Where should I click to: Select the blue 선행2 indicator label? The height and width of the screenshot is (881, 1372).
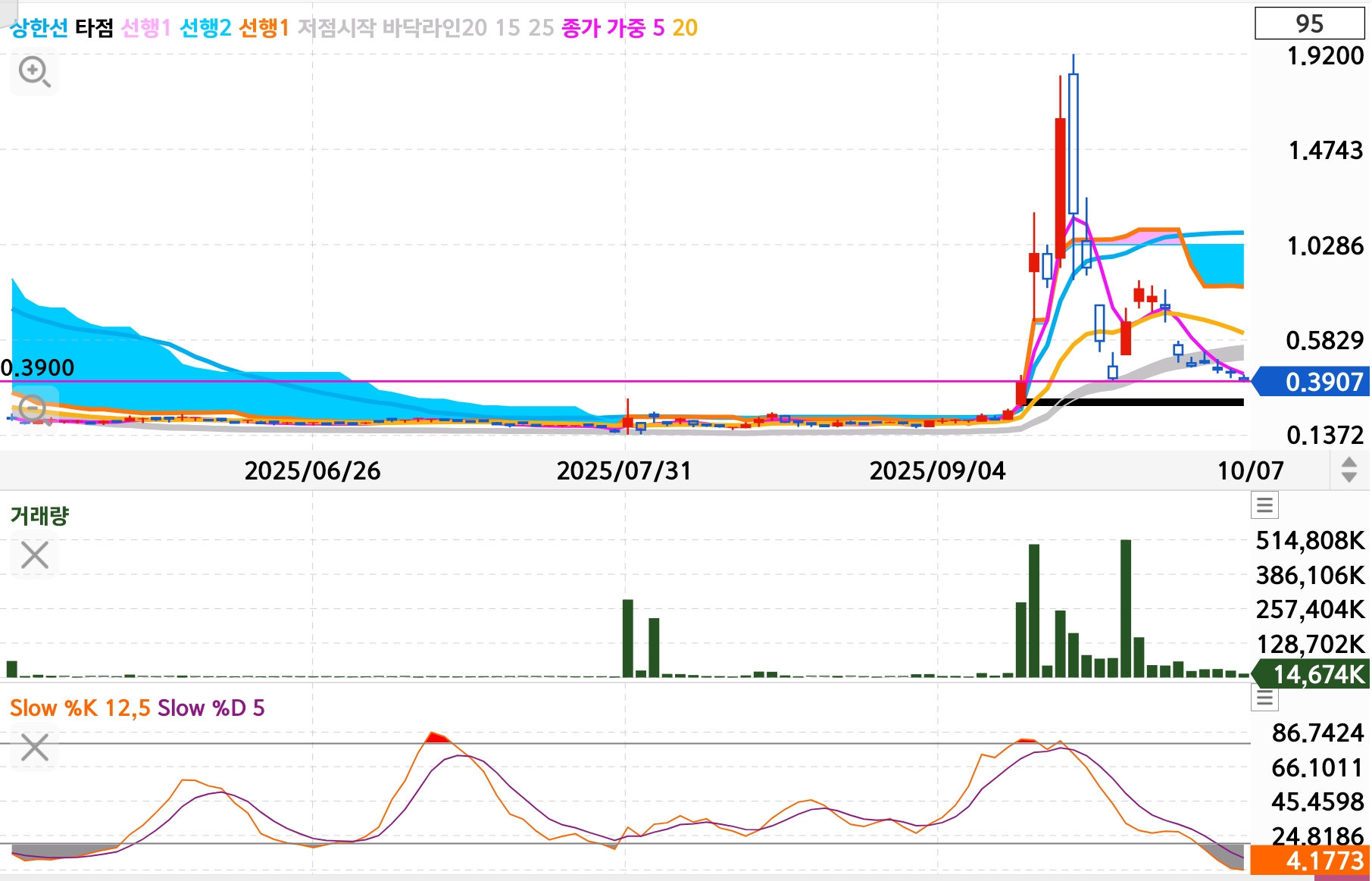tap(205, 28)
